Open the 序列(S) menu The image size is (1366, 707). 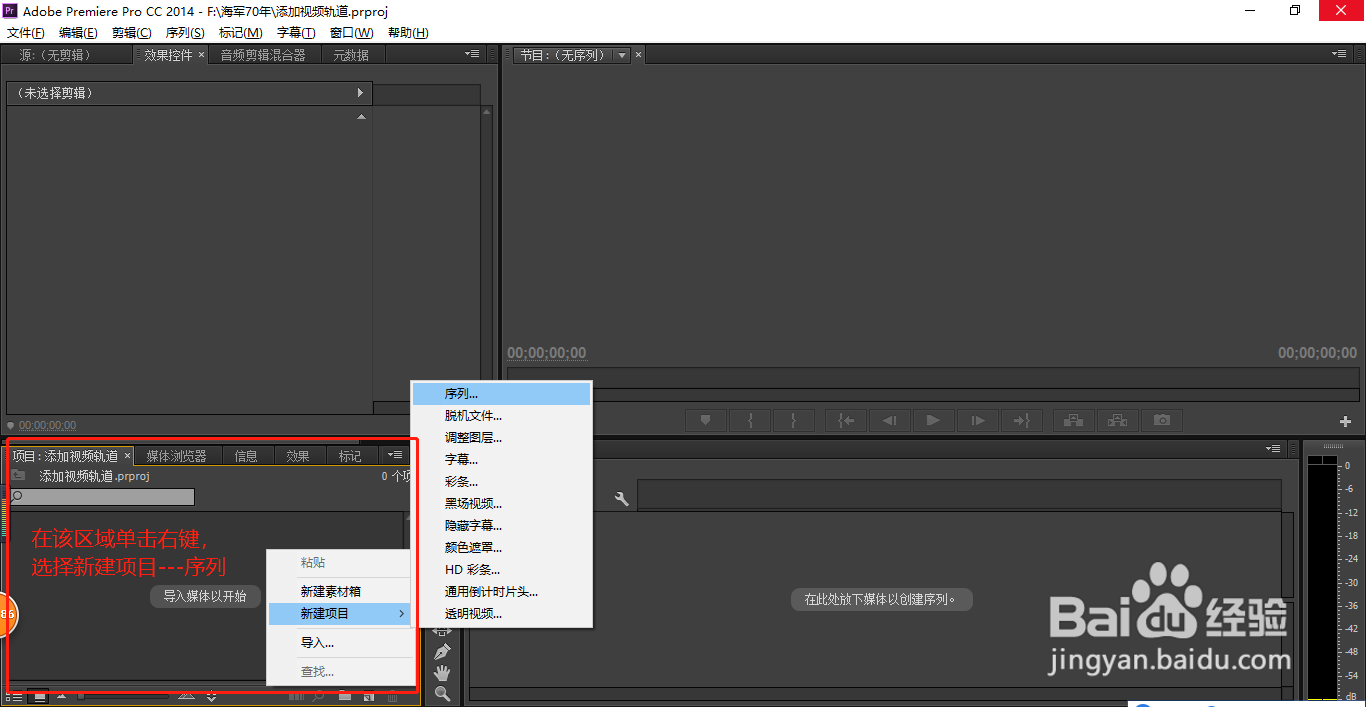tap(185, 33)
